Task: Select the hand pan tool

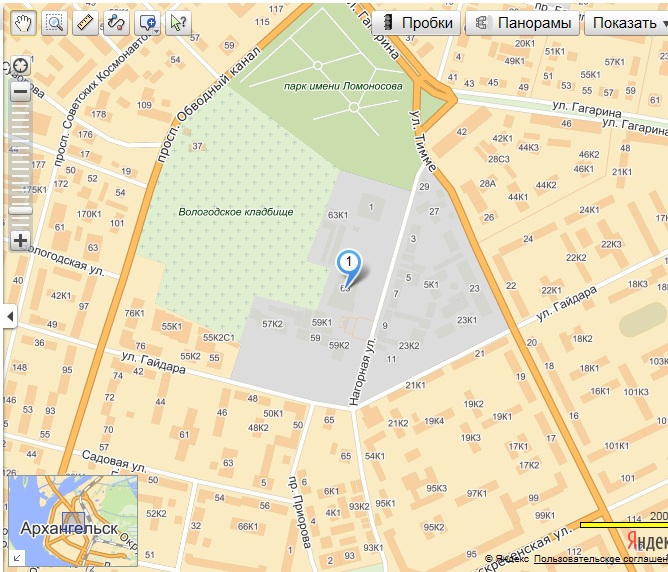Action: pos(23,22)
